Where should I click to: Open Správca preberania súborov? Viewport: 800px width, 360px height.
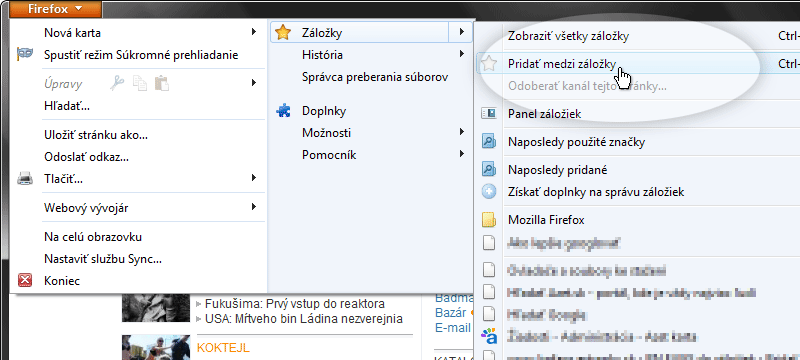point(375,78)
